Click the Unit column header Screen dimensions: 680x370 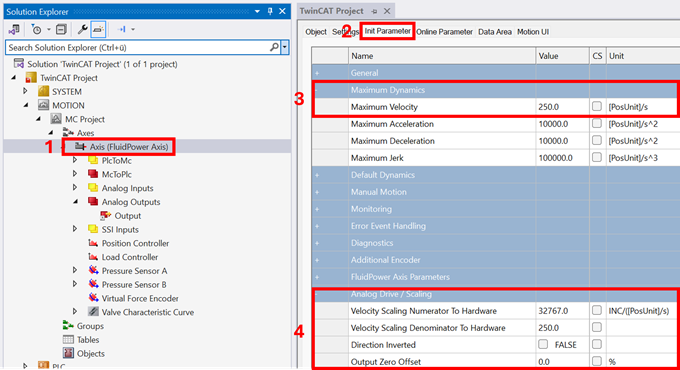[643, 56]
